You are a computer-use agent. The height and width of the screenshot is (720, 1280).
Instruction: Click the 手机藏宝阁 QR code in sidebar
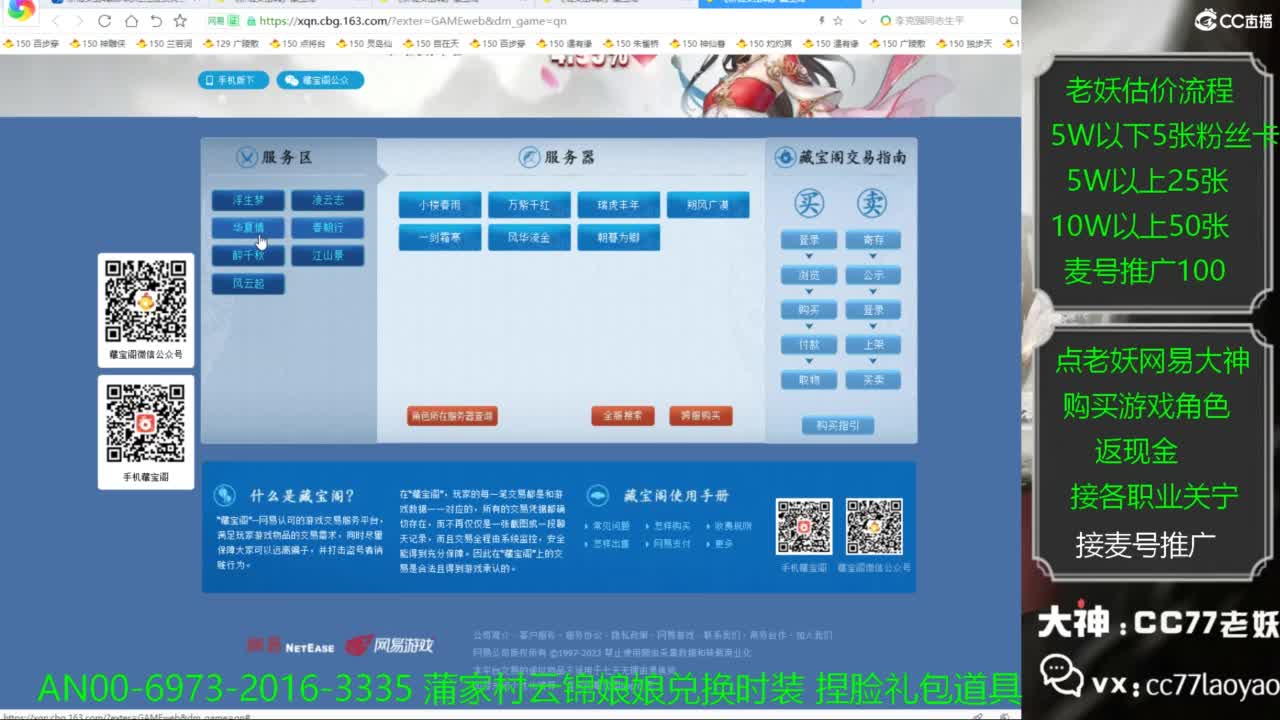[146, 424]
